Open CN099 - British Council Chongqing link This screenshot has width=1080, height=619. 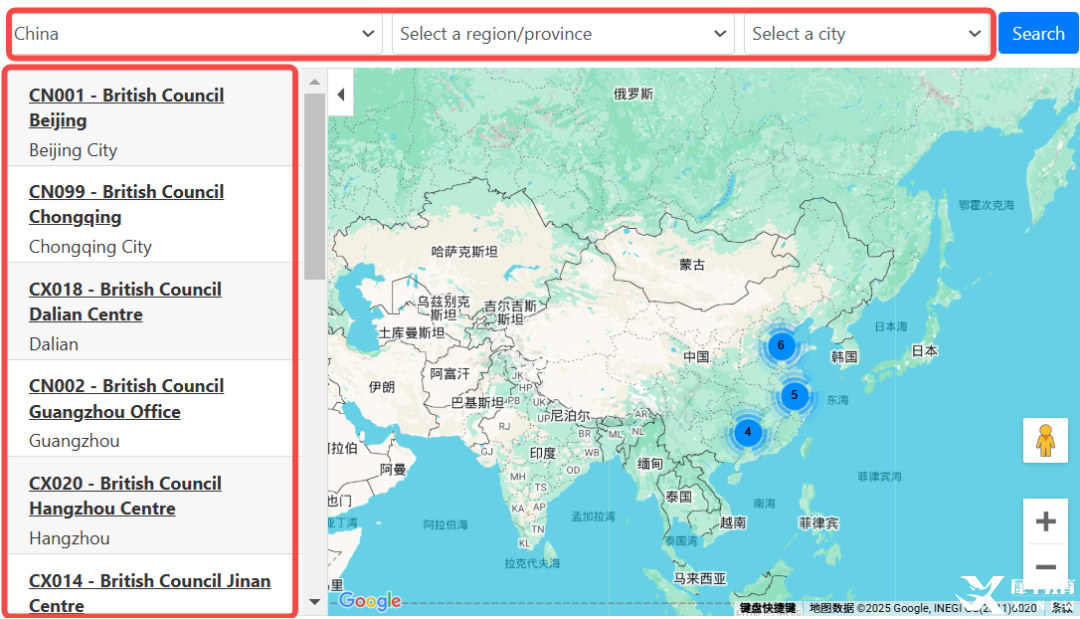[x=126, y=204]
